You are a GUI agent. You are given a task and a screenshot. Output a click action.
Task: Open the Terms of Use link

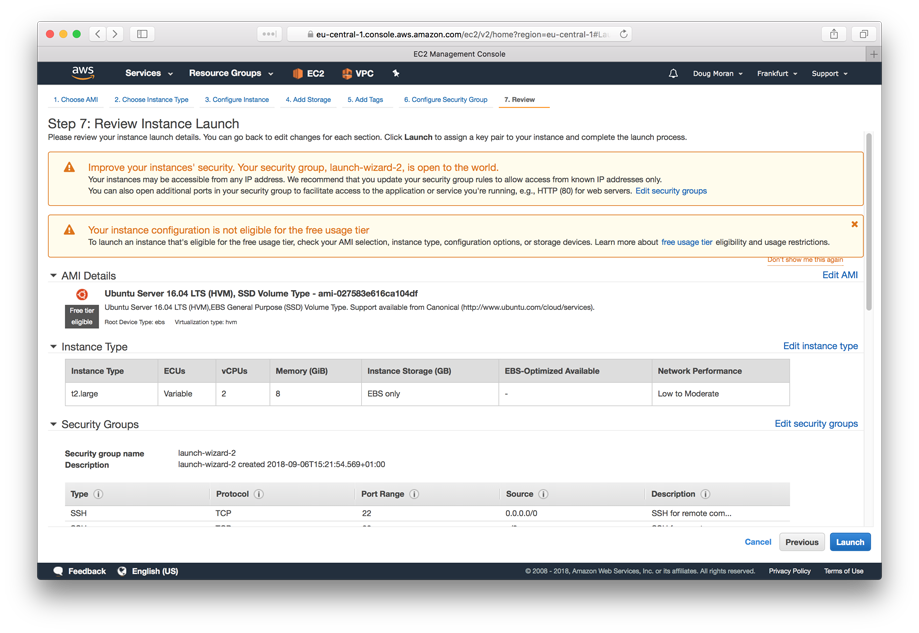pos(843,571)
